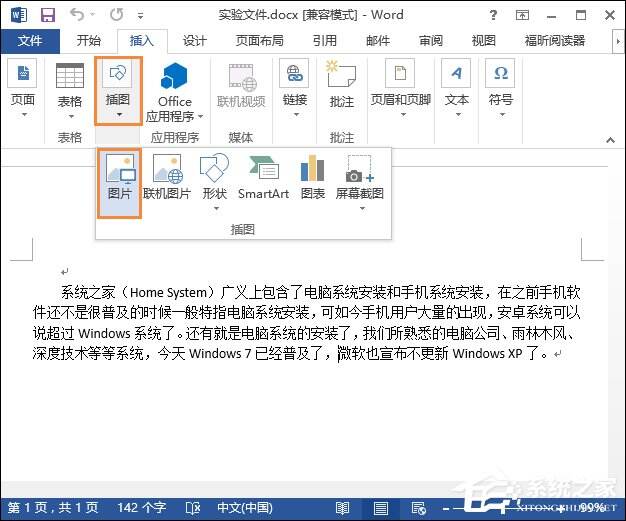Switch to Web Layout view
The height and width of the screenshot is (521, 626).
(x=418, y=508)
